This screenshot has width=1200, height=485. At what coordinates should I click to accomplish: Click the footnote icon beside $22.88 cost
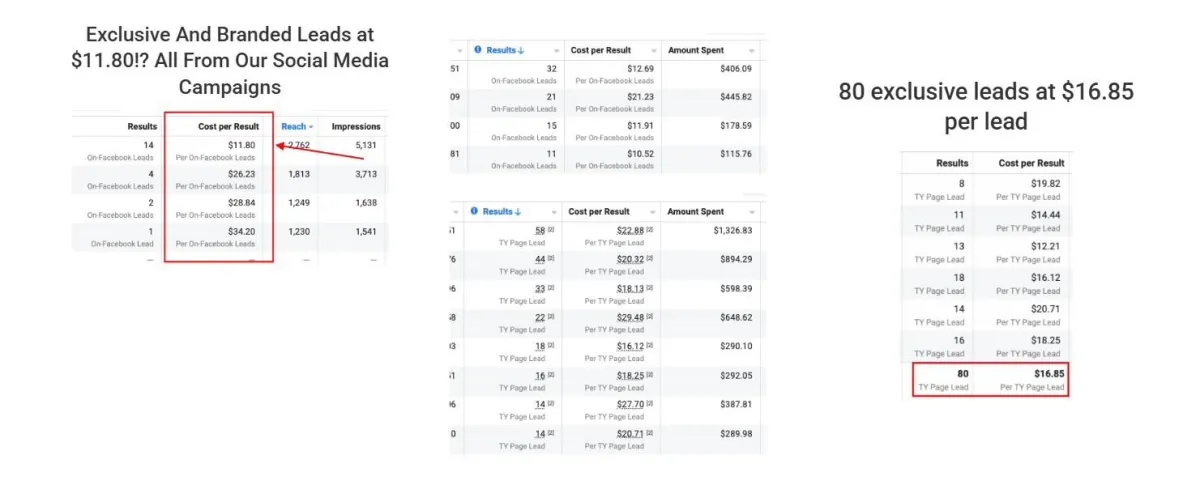pos(650,231)
